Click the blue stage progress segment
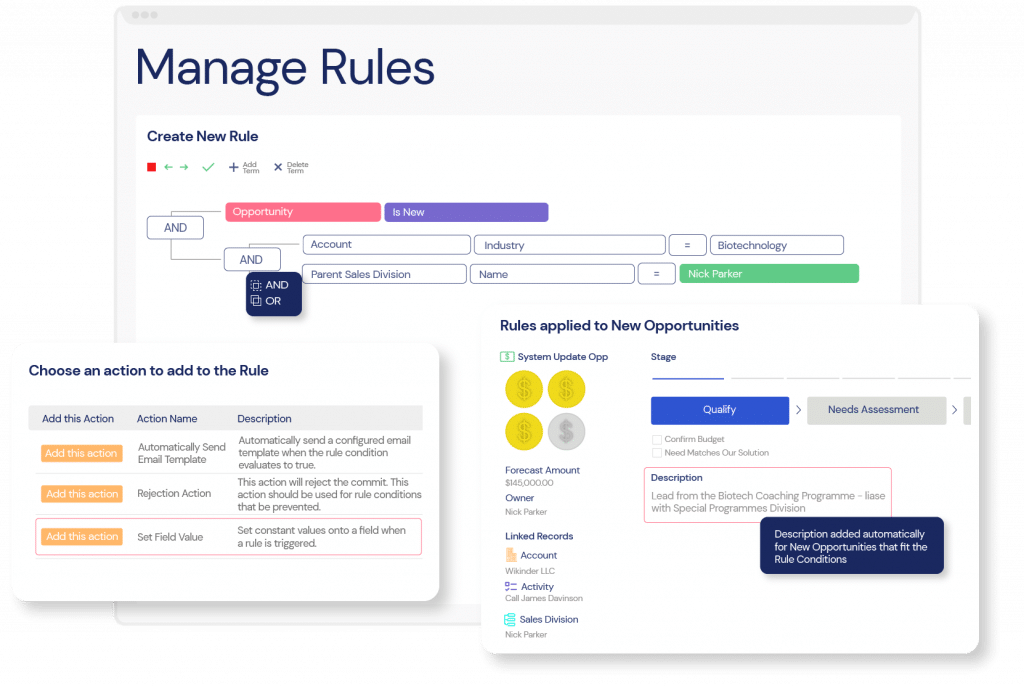The height and width of the screenshot is (688, 1024). click(688, 378)
